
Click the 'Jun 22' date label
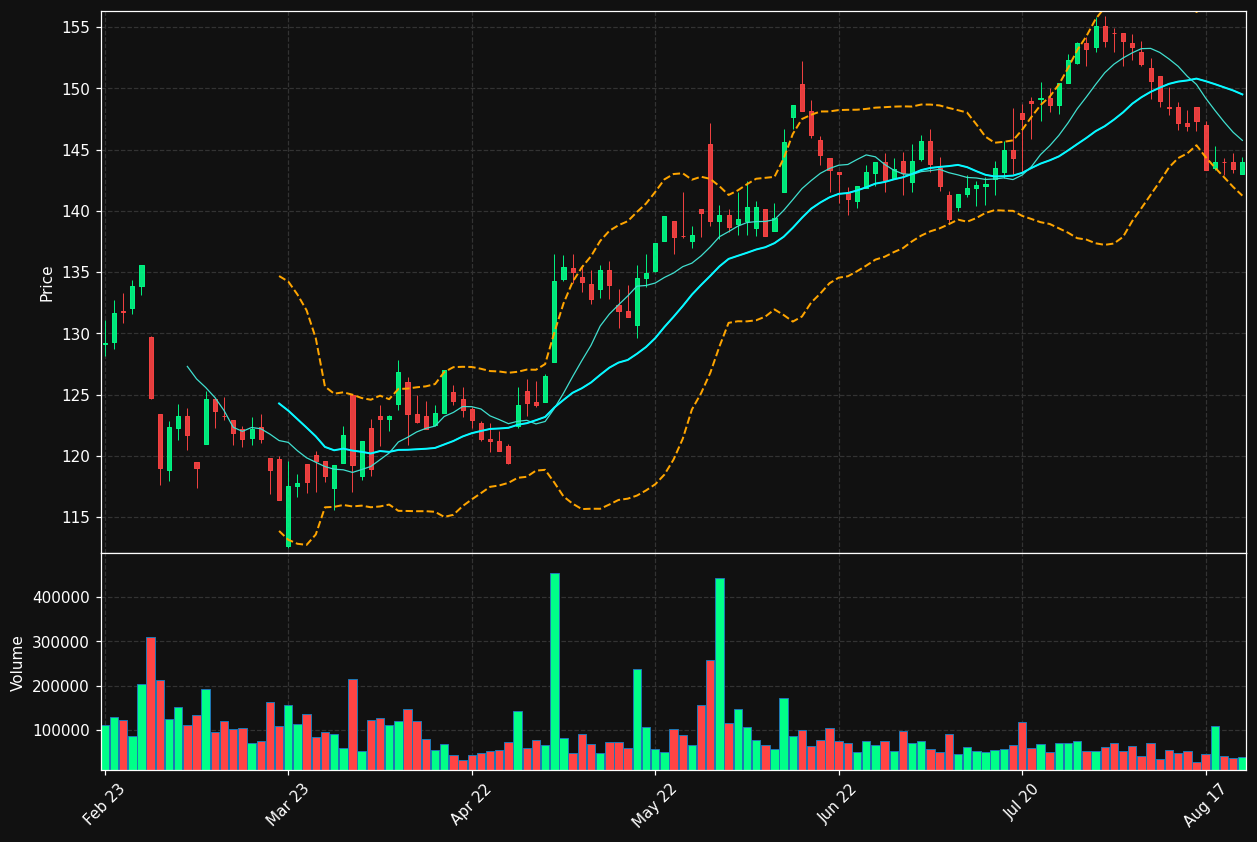[x=839, y=803]
